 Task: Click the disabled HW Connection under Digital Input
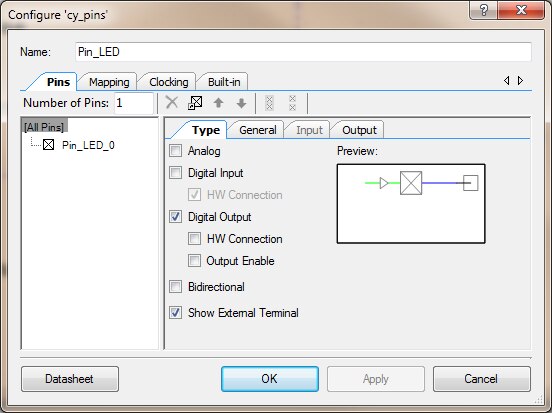[x=194, y=195]
